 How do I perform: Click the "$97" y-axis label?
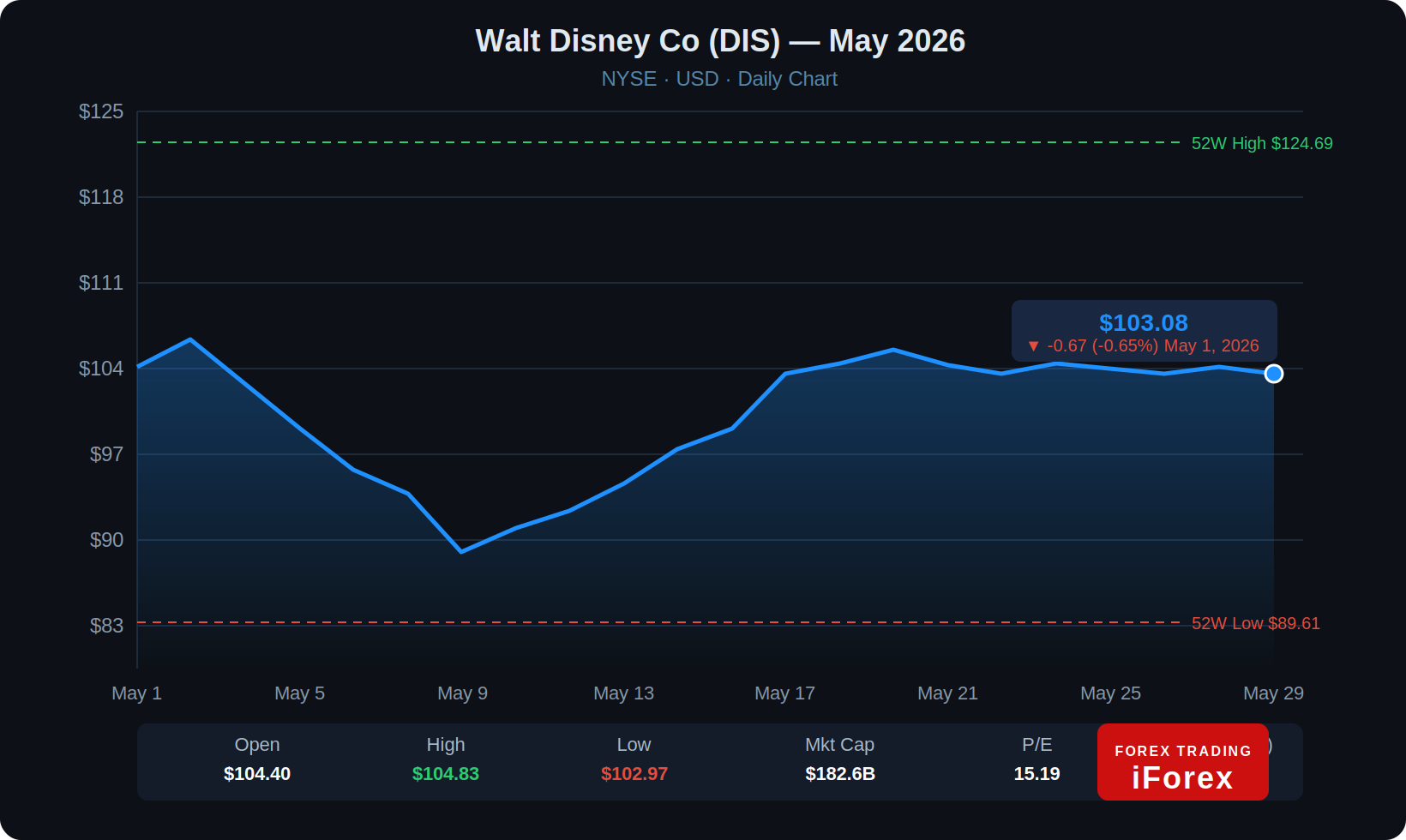106,454
